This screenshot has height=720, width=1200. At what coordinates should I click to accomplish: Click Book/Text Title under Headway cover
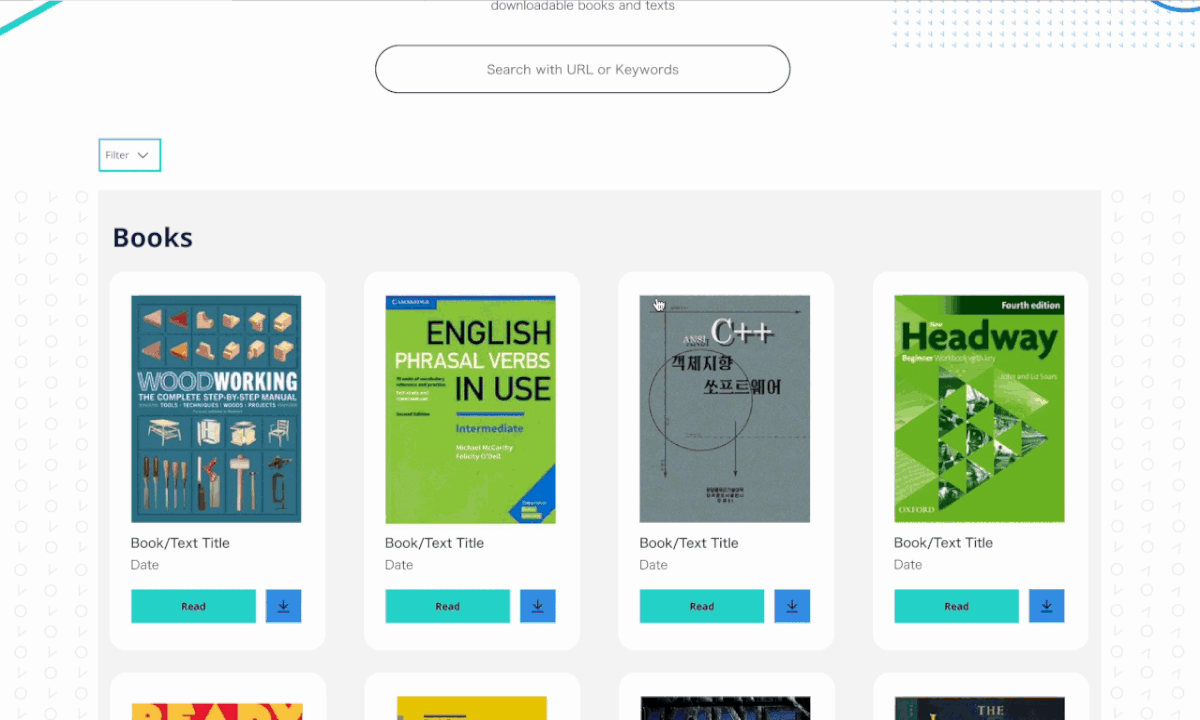943,543
